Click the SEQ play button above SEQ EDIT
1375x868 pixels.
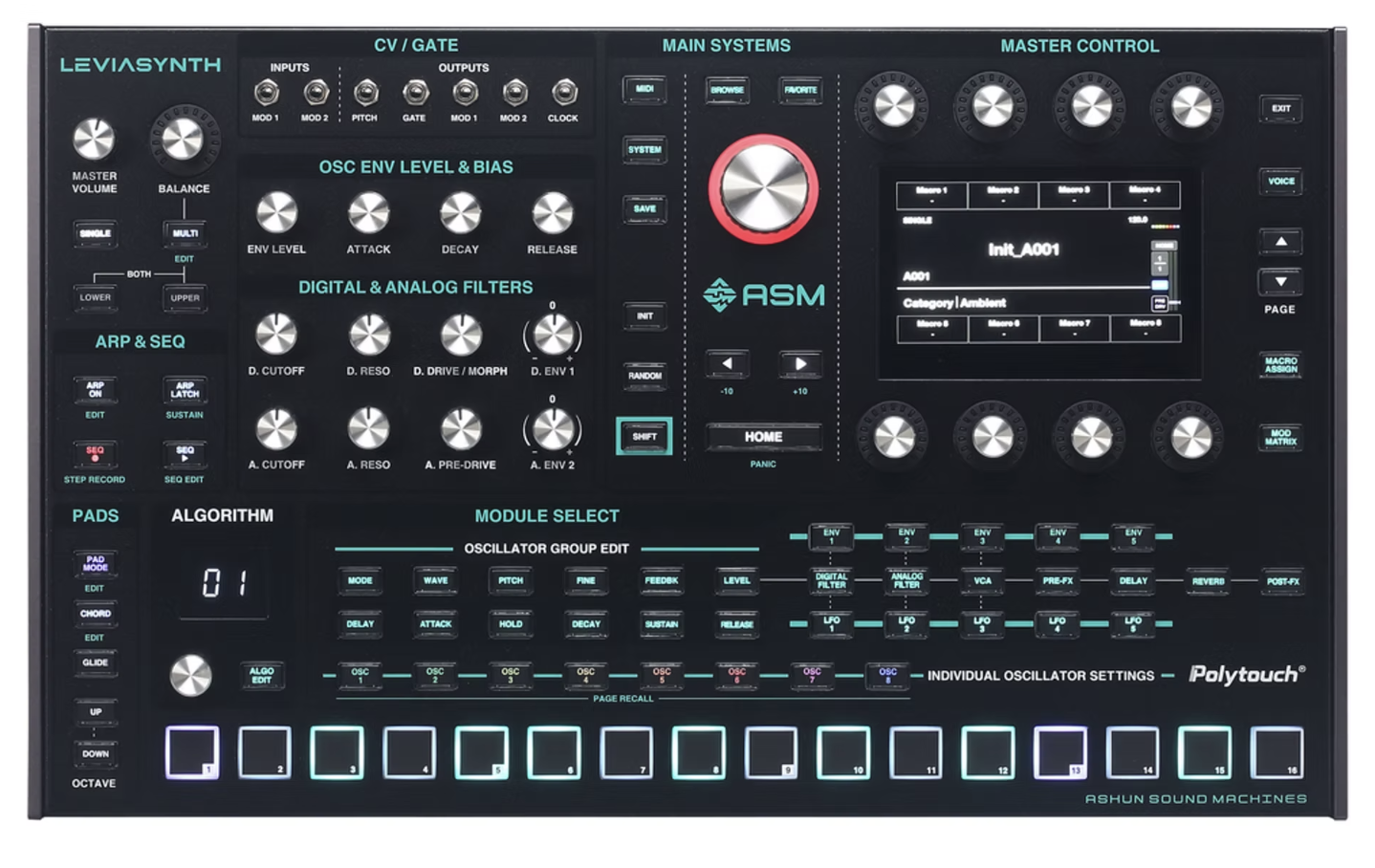click(185, 453)
